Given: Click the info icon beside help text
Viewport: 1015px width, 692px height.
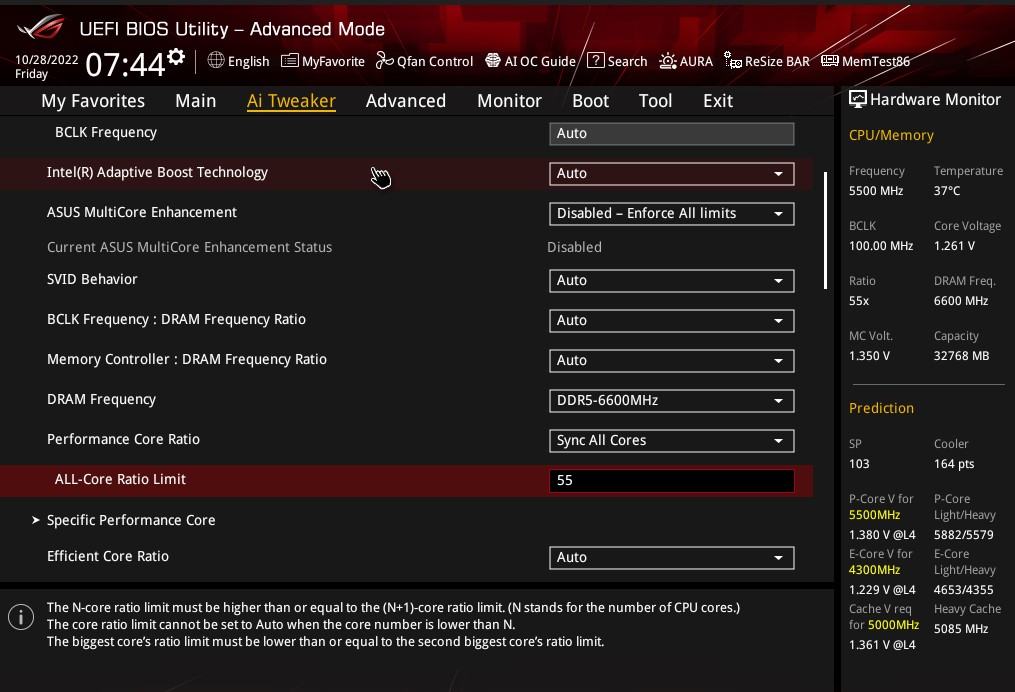Looking at the screenshot, I should 21,617.
